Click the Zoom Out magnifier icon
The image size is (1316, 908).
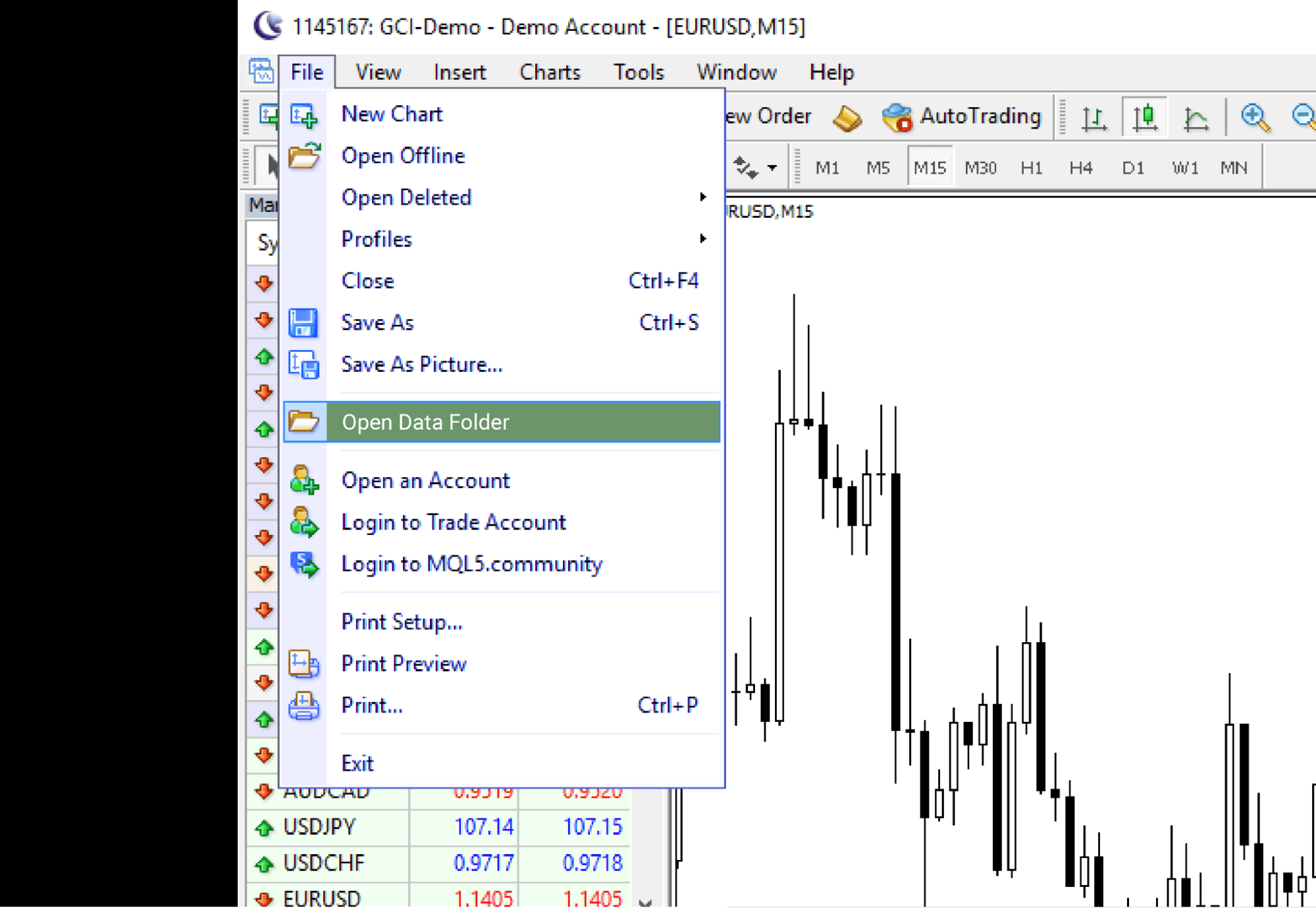tap(1304, 117)
